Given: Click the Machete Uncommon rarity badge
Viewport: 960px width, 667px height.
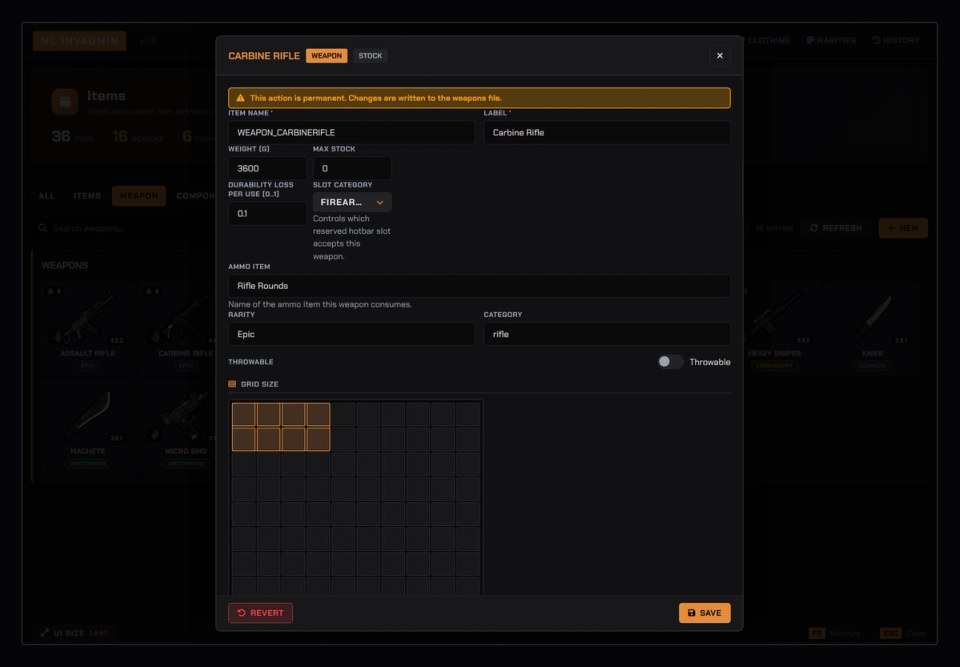Looking at the screenshot, I should 88,464.
